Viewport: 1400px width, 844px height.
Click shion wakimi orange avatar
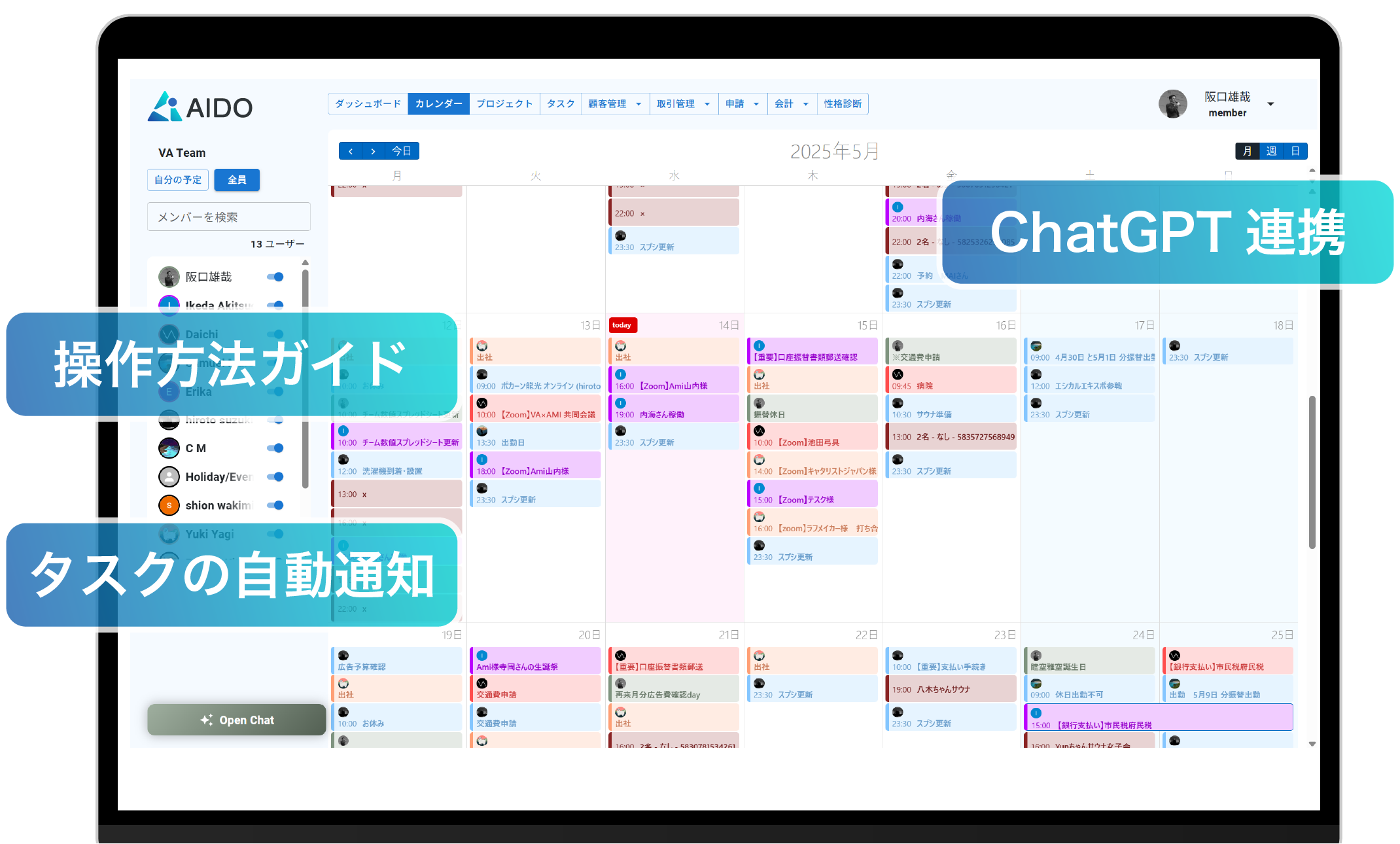pyautogui.click(x=169, y=505)
